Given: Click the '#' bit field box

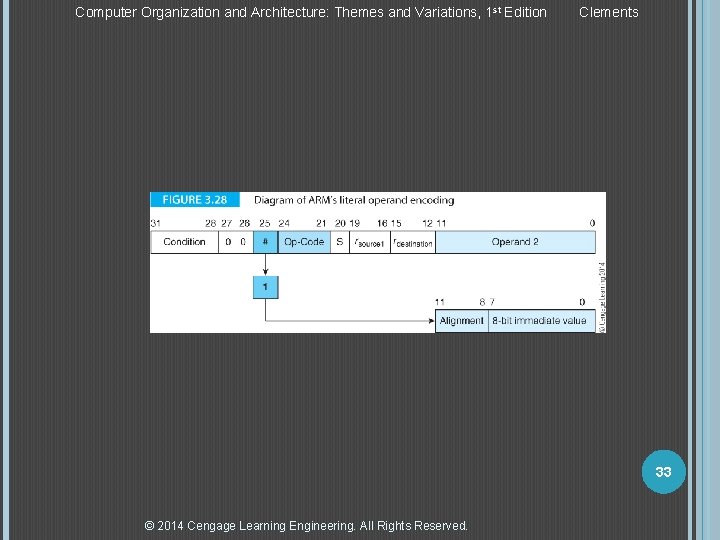Looking at the screenshot, I should coord(265,242).
